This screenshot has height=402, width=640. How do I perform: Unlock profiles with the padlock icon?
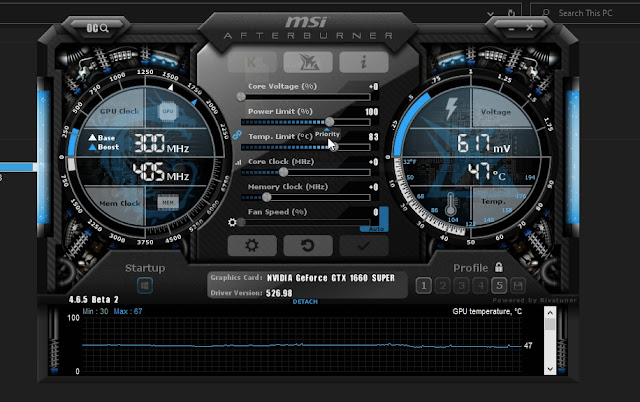(x=498, y=267)
